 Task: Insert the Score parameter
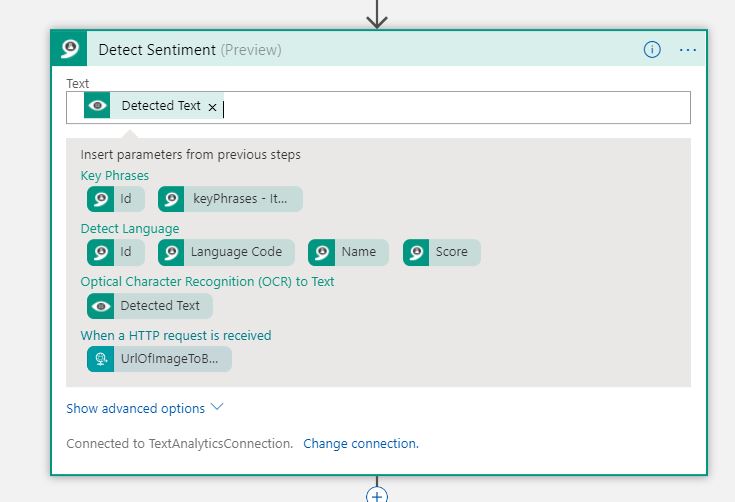[442, 252]
